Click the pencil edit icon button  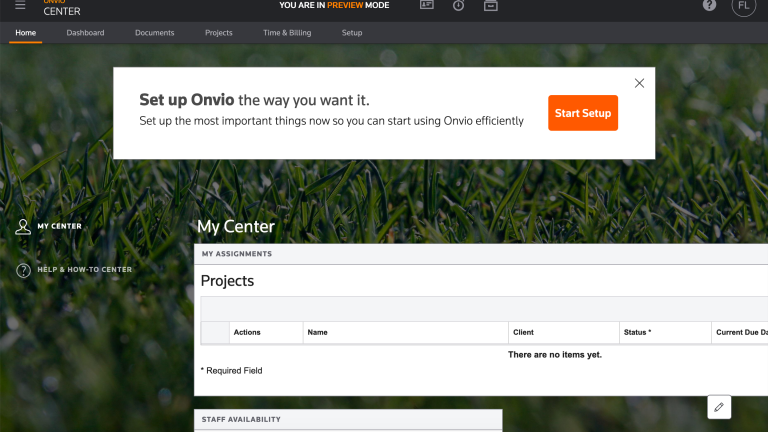(719, 407)
